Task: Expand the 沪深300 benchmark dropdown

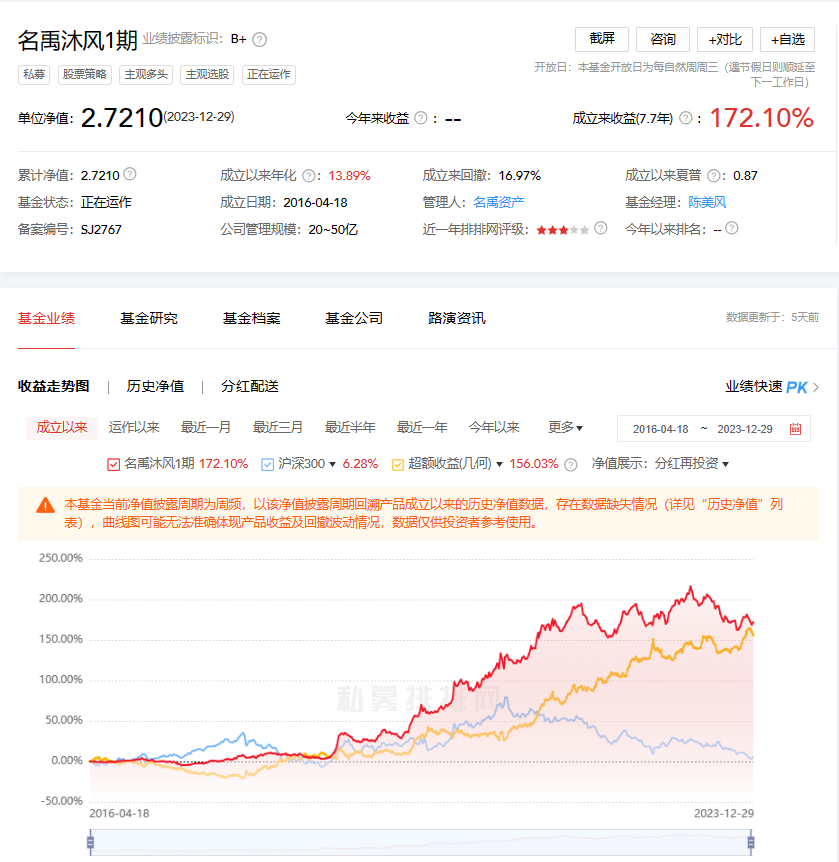Action: coord(332,465)
